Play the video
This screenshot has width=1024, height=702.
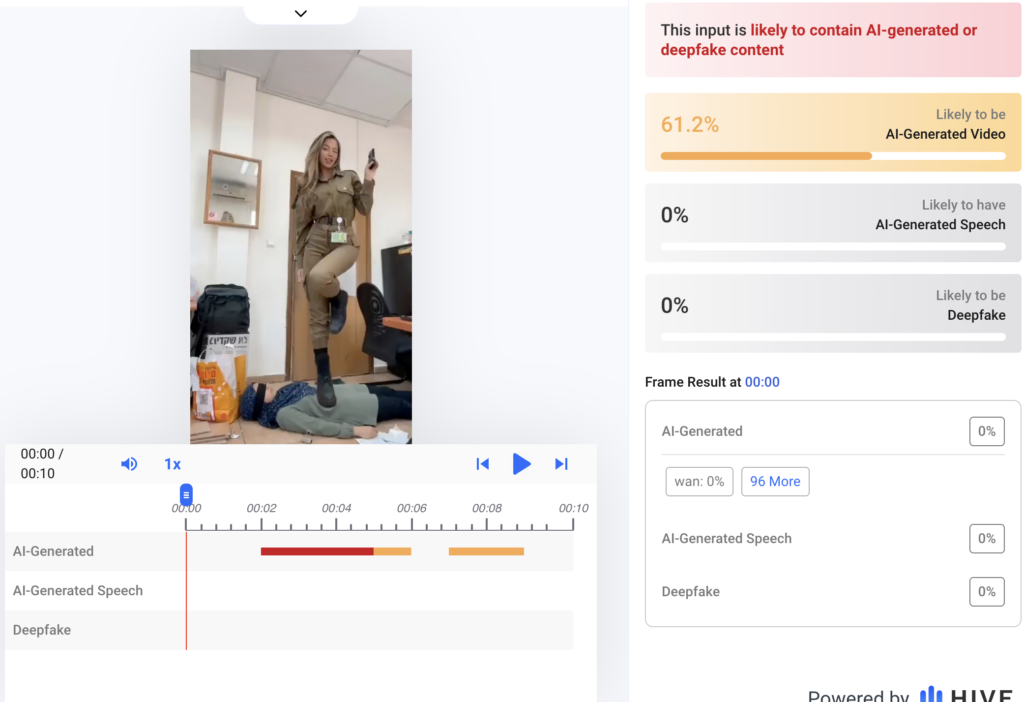tap(521, 464)
